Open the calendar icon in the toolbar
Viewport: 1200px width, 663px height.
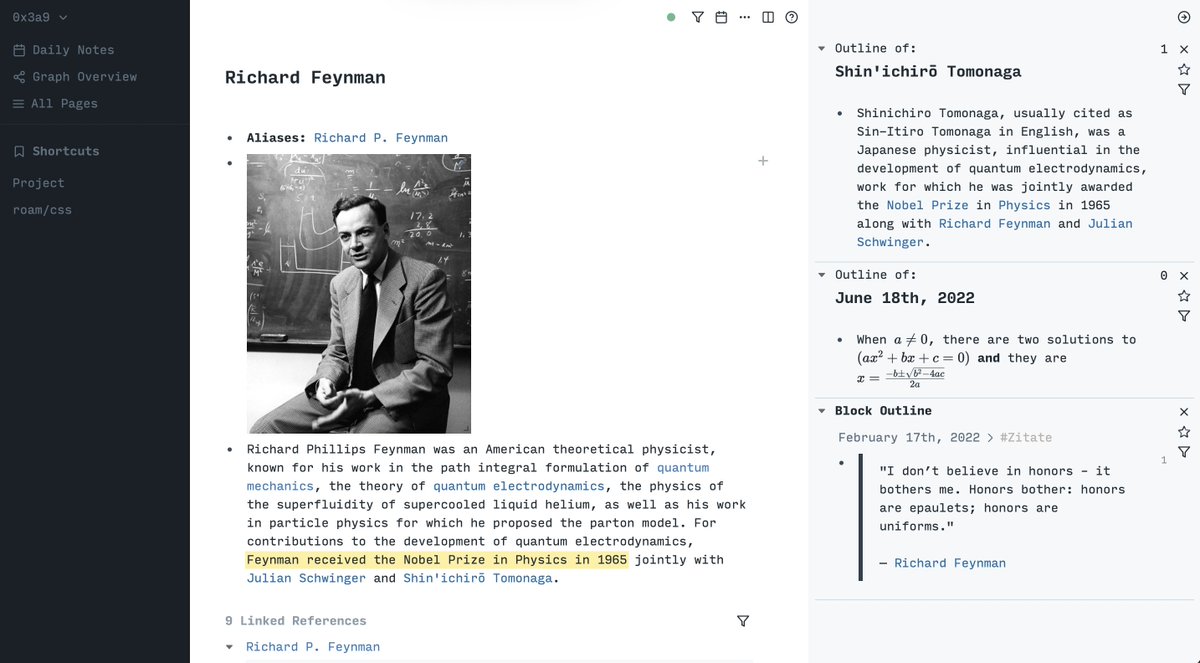pos(721,17)
